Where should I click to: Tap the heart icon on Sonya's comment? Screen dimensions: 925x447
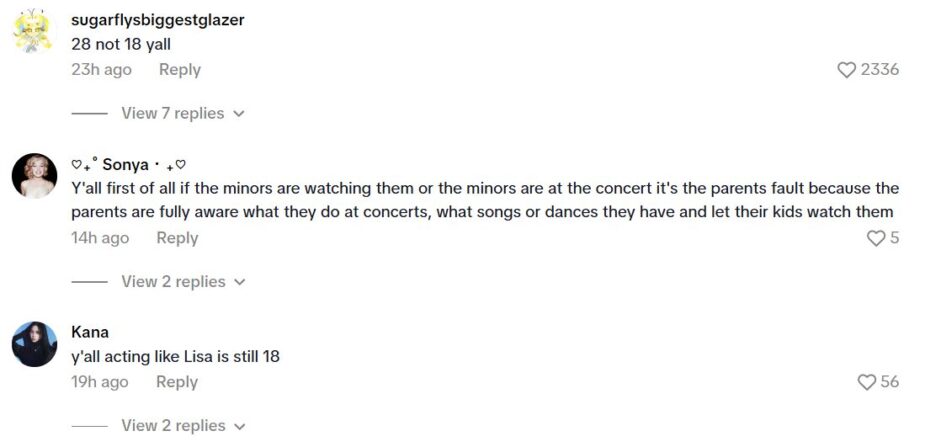[875, 238]
